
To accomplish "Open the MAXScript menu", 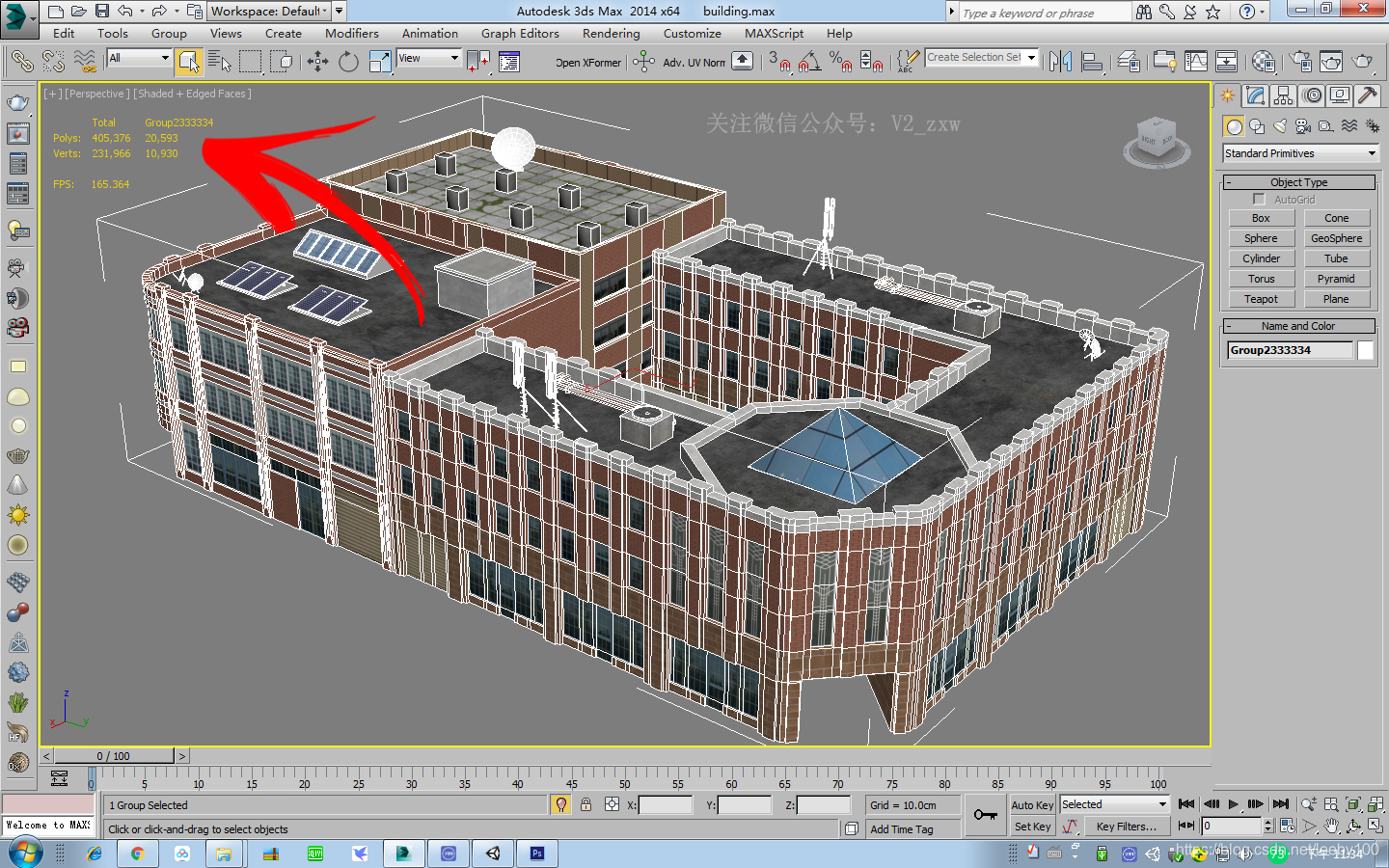I will pos(774,34).
